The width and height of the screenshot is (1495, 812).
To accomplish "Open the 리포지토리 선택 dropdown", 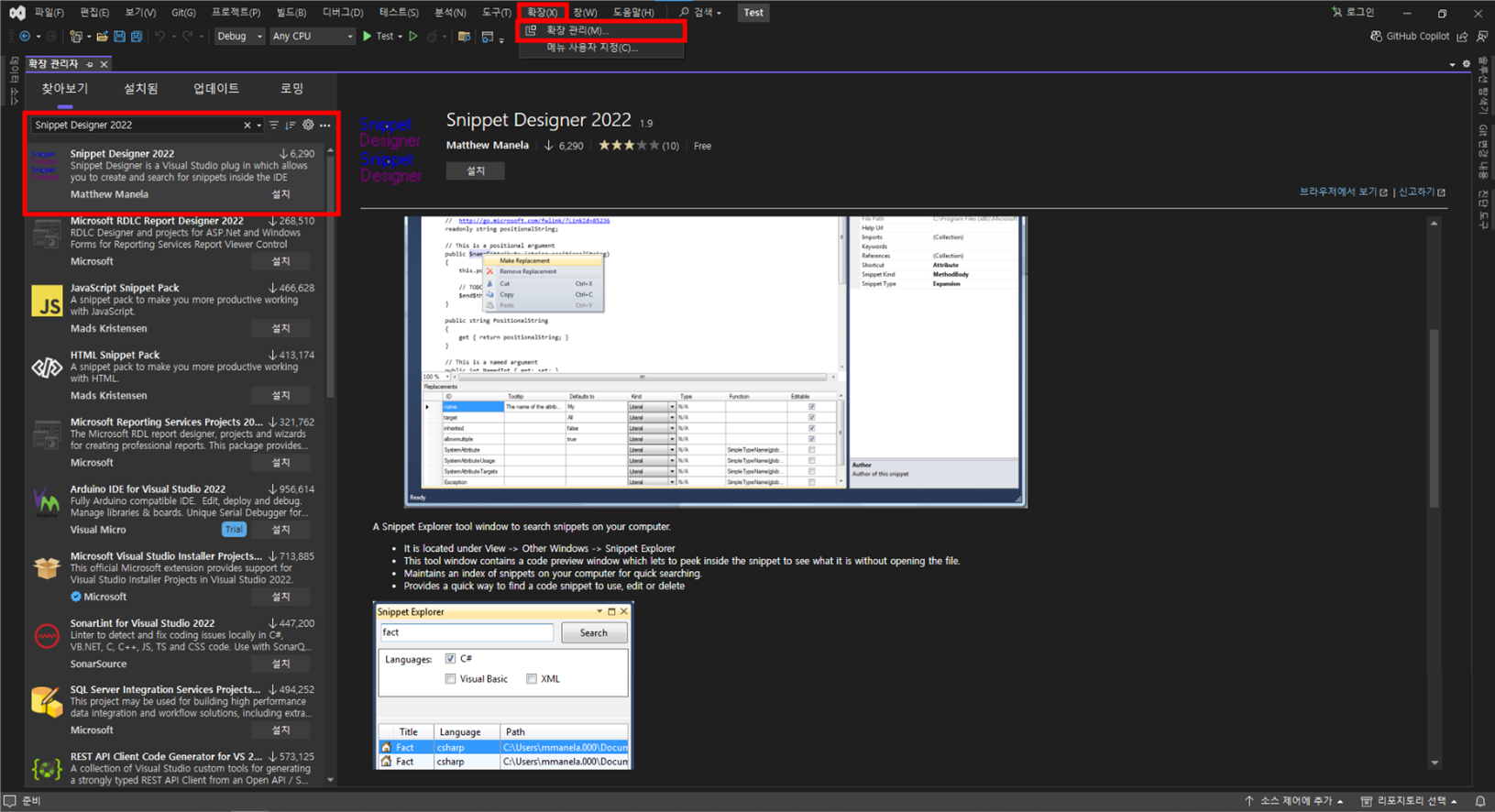I will [1409, 801].
